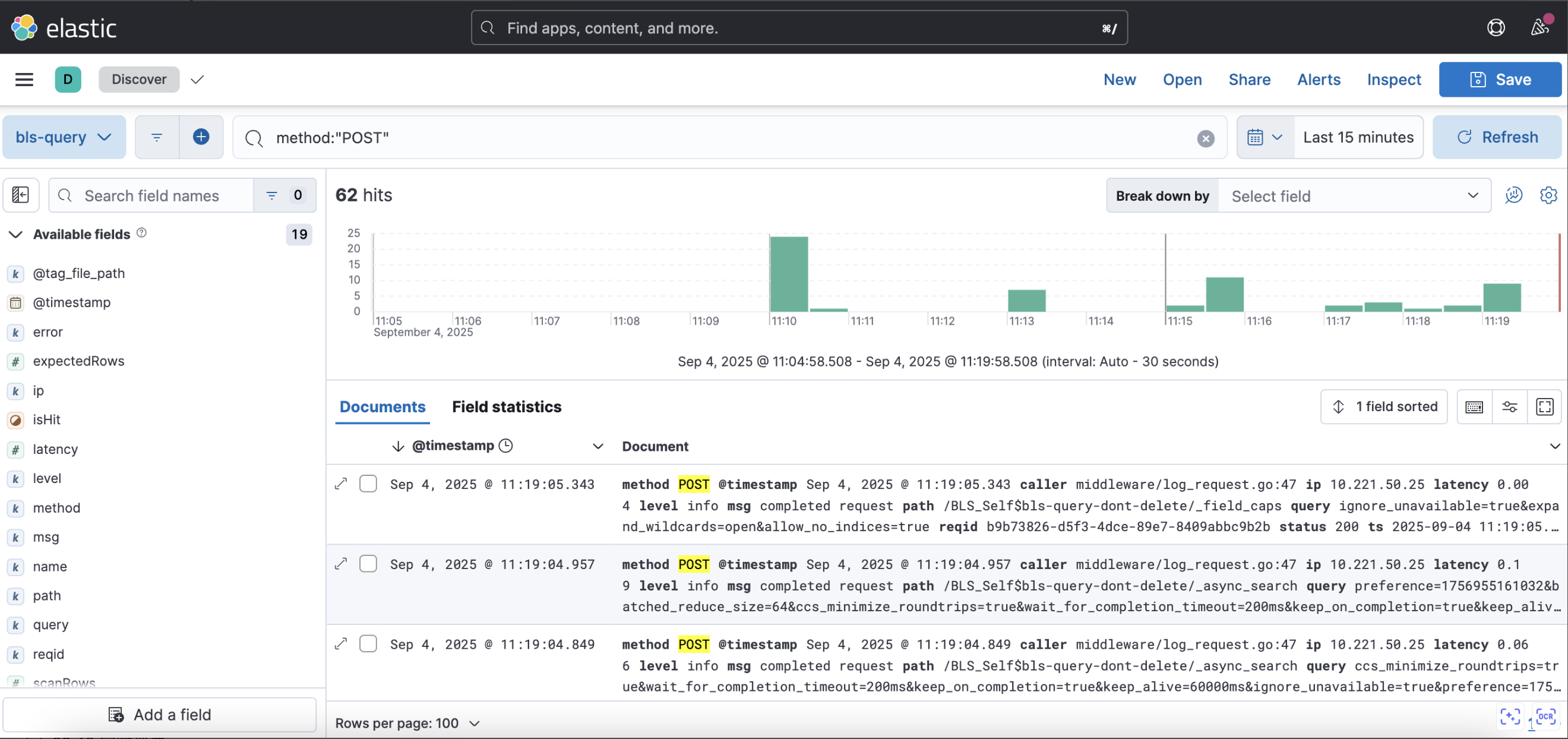Click the Add a field button
Screen dimensions: 1568x739
click(x=160, y=714)
